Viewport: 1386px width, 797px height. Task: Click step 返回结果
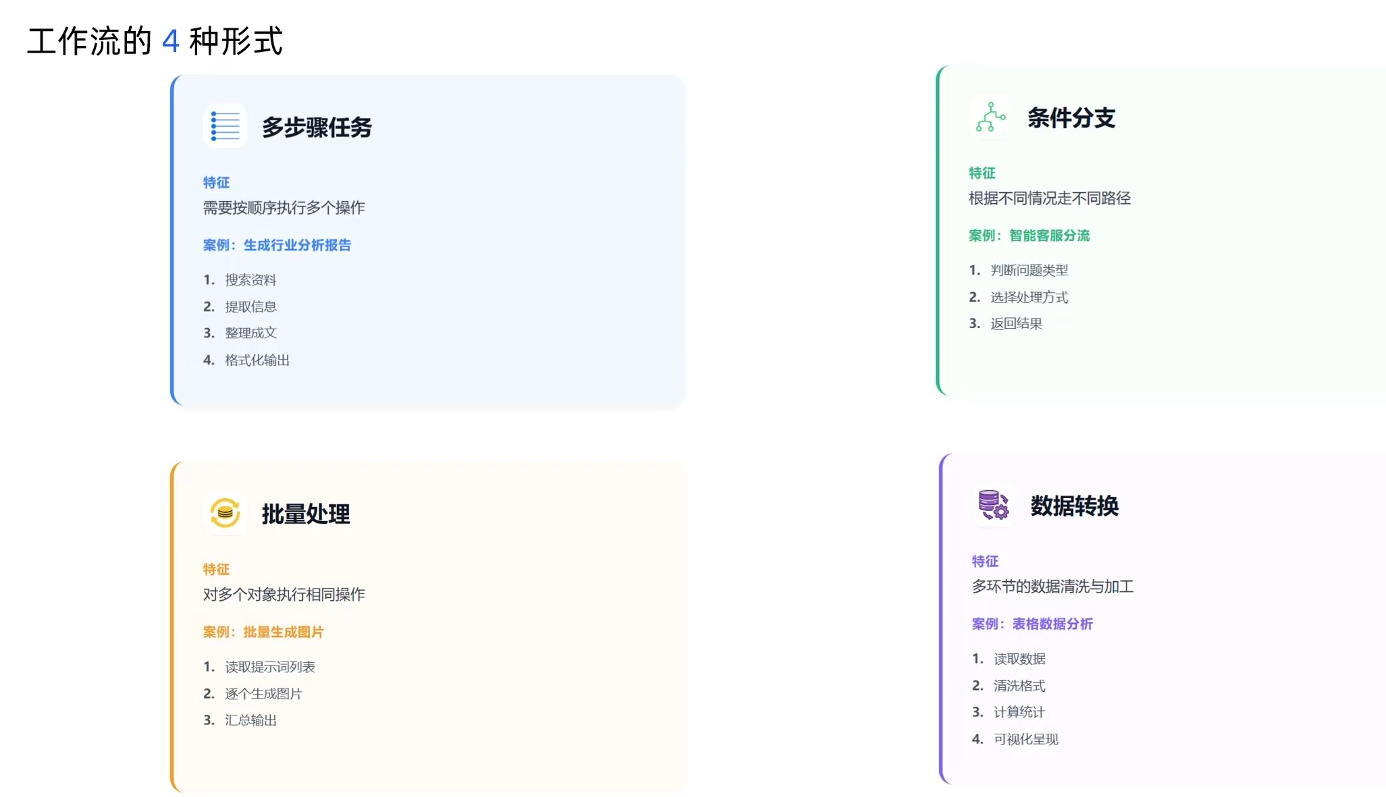pyautogui.click(x=1017, y=324)
